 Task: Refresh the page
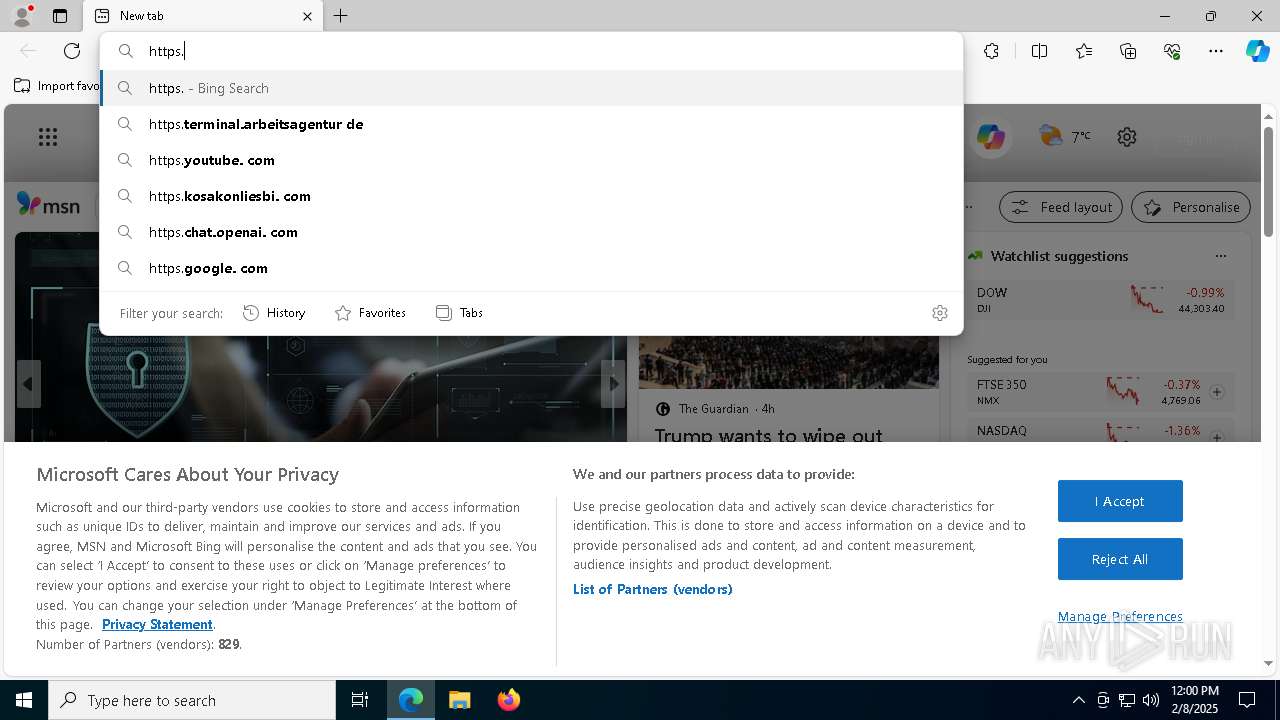tap(72, 51)
